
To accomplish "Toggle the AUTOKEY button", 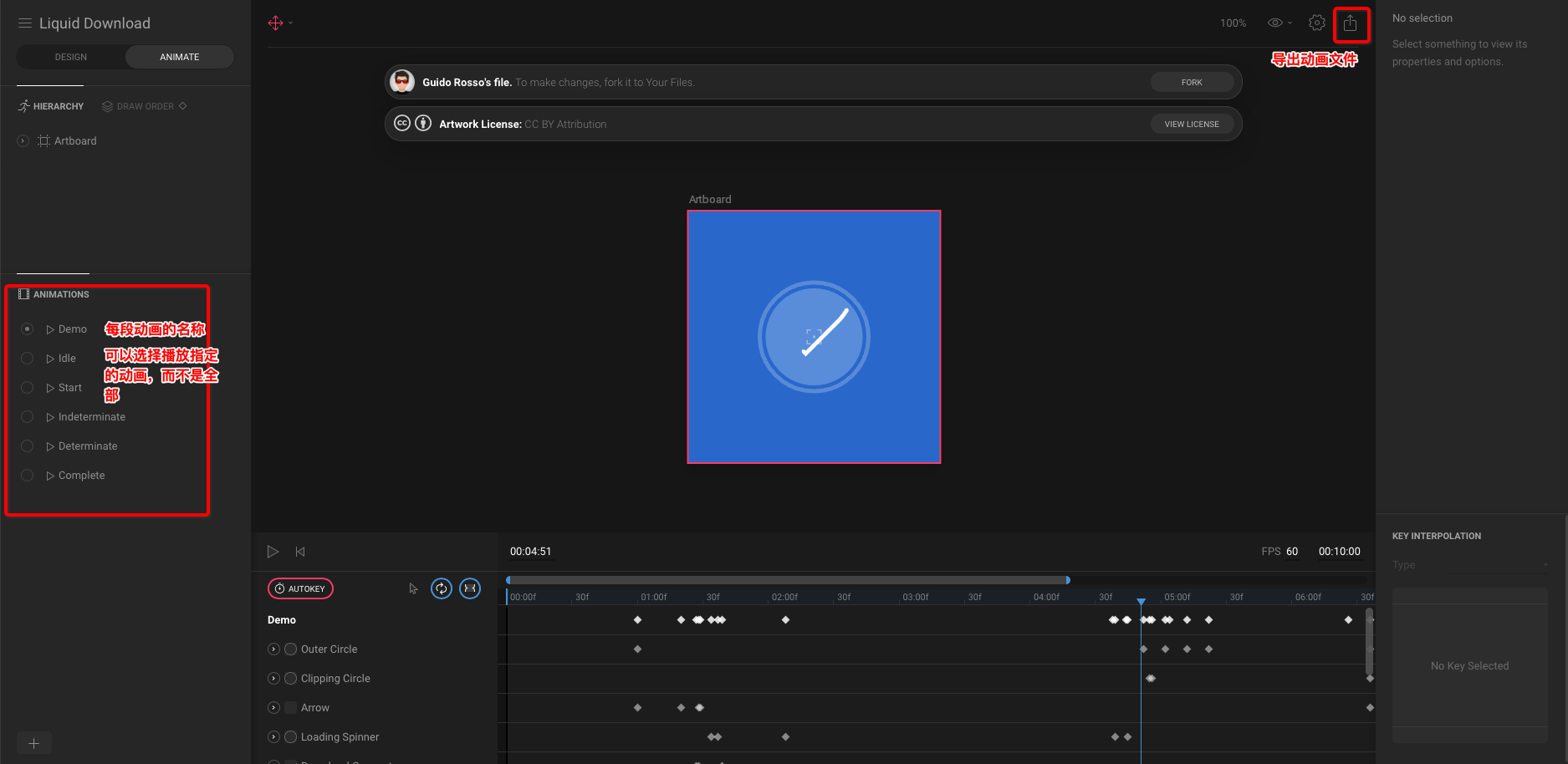I will point(300,588).
